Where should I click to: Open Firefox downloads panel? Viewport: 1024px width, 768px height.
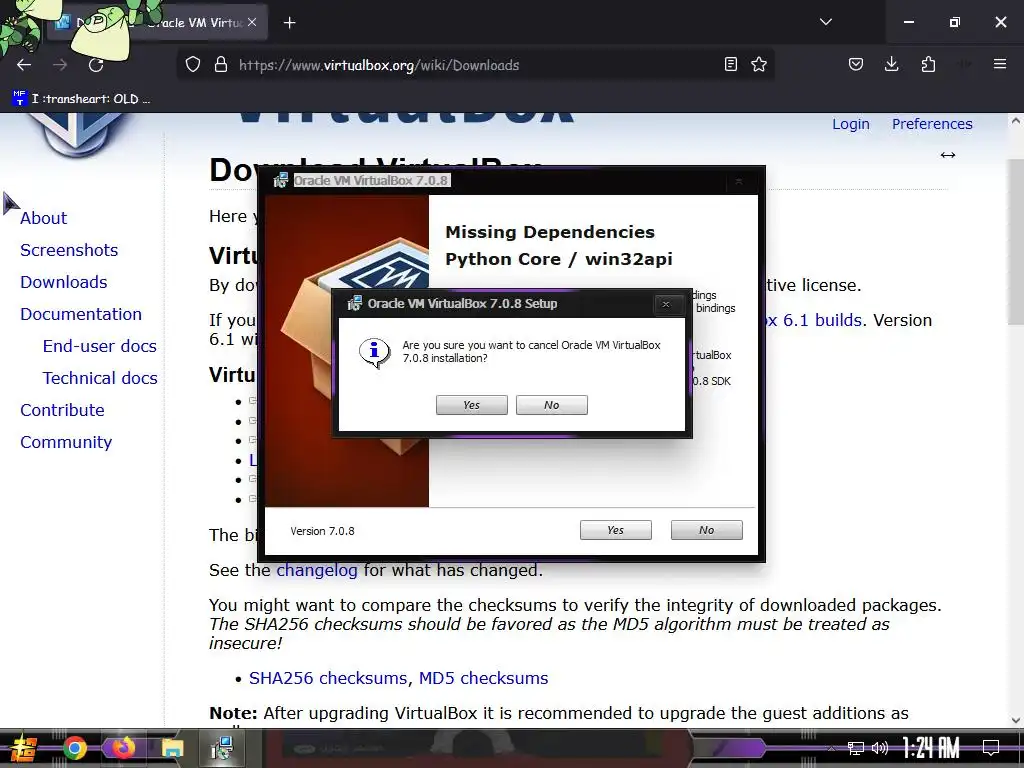click(891, 64)
